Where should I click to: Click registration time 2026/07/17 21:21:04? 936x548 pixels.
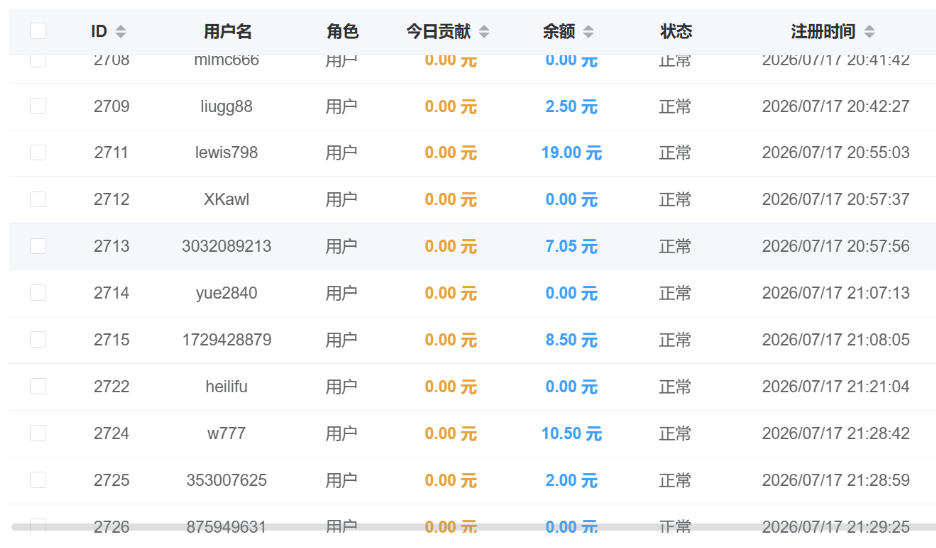click(836, 386)
